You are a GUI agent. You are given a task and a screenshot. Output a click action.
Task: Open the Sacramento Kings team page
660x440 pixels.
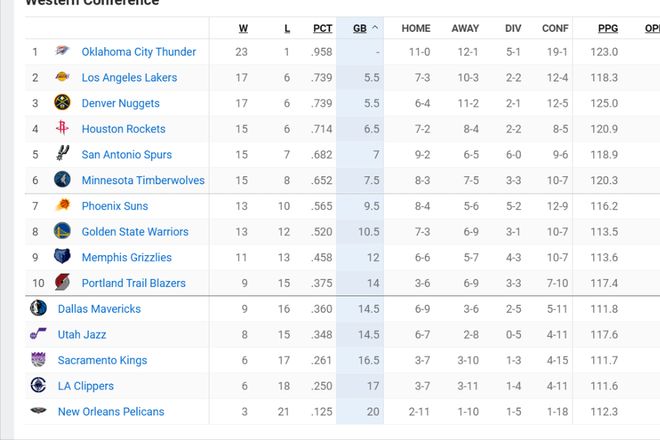coord(102,361)
